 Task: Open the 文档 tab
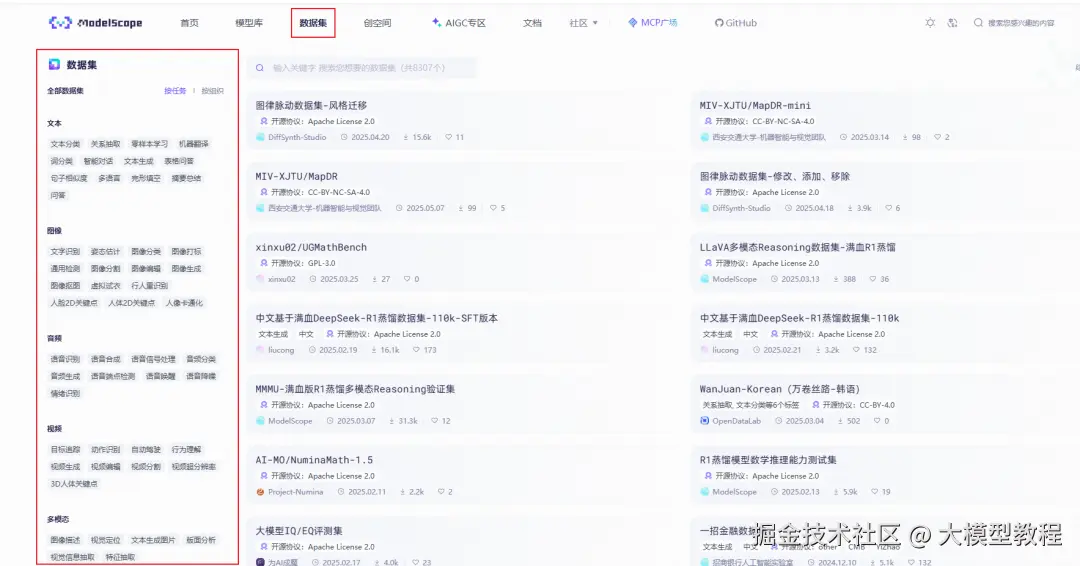click(532, 23)
